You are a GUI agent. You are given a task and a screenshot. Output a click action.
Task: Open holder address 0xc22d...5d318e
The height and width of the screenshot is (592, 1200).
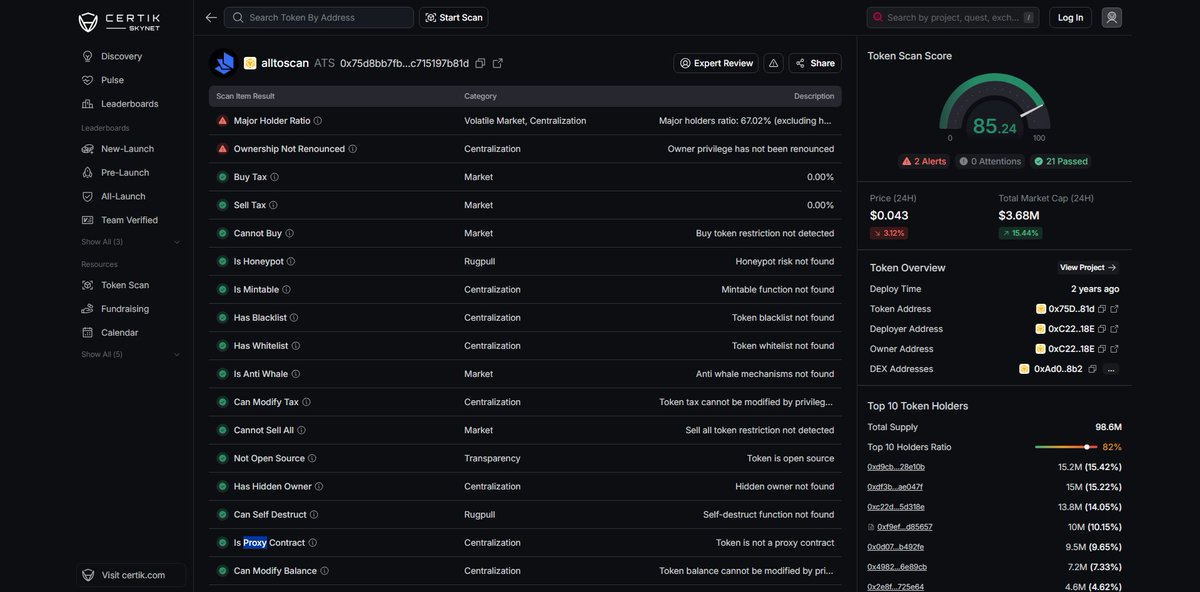[896, 507]
